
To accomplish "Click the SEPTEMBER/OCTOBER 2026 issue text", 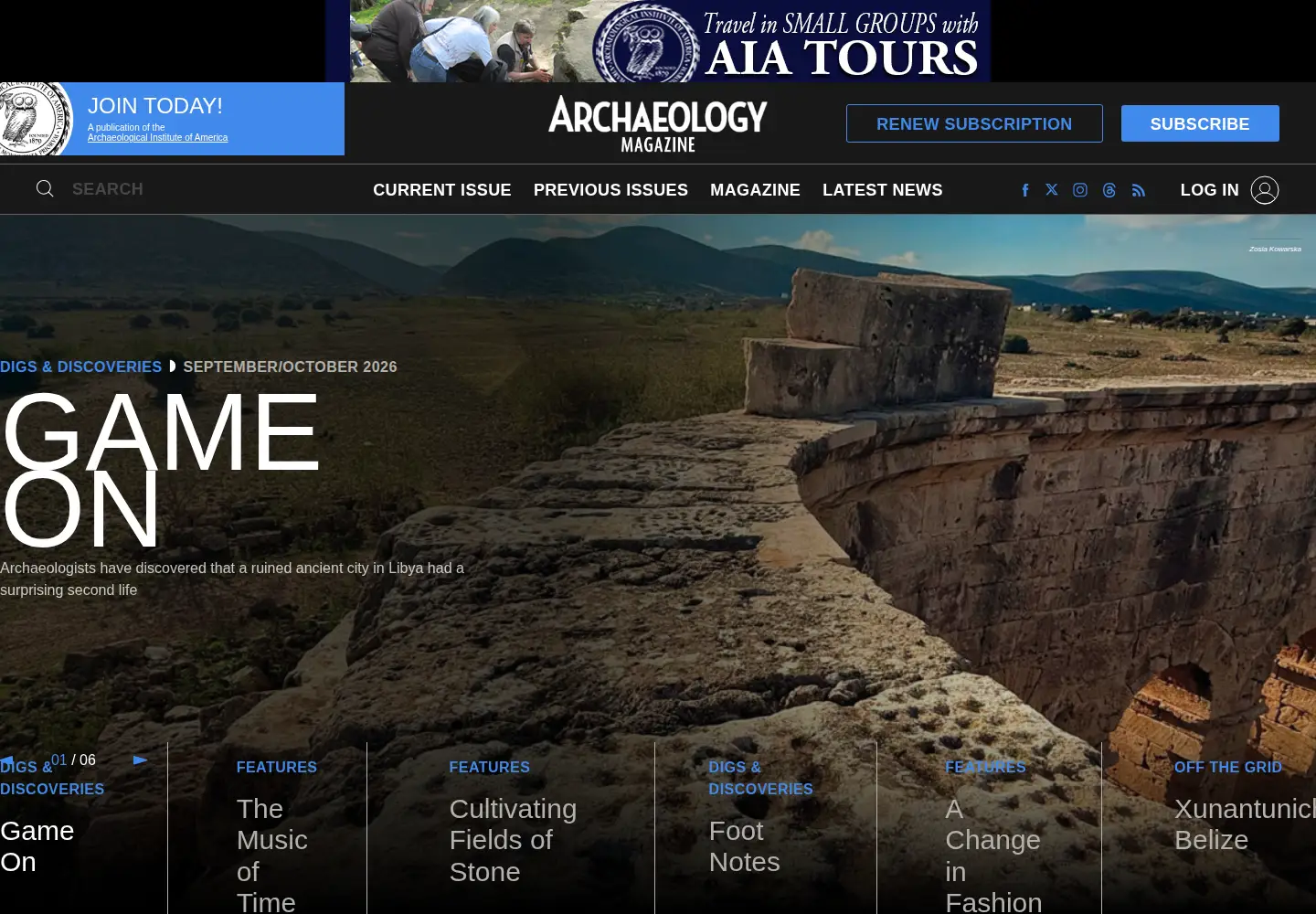I will tap(290, 367).
